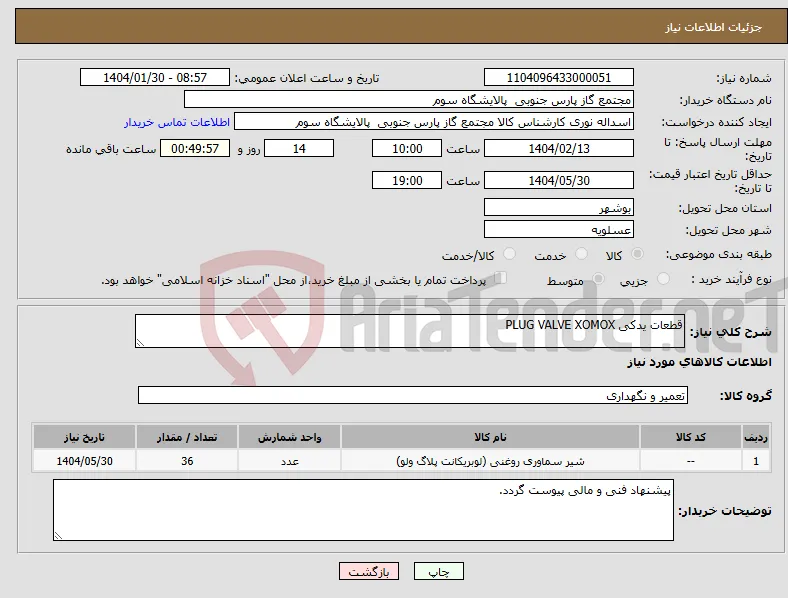Click the بازگشت (back) button
Viewport: 788px width, 598px height.
pos(369,572)
